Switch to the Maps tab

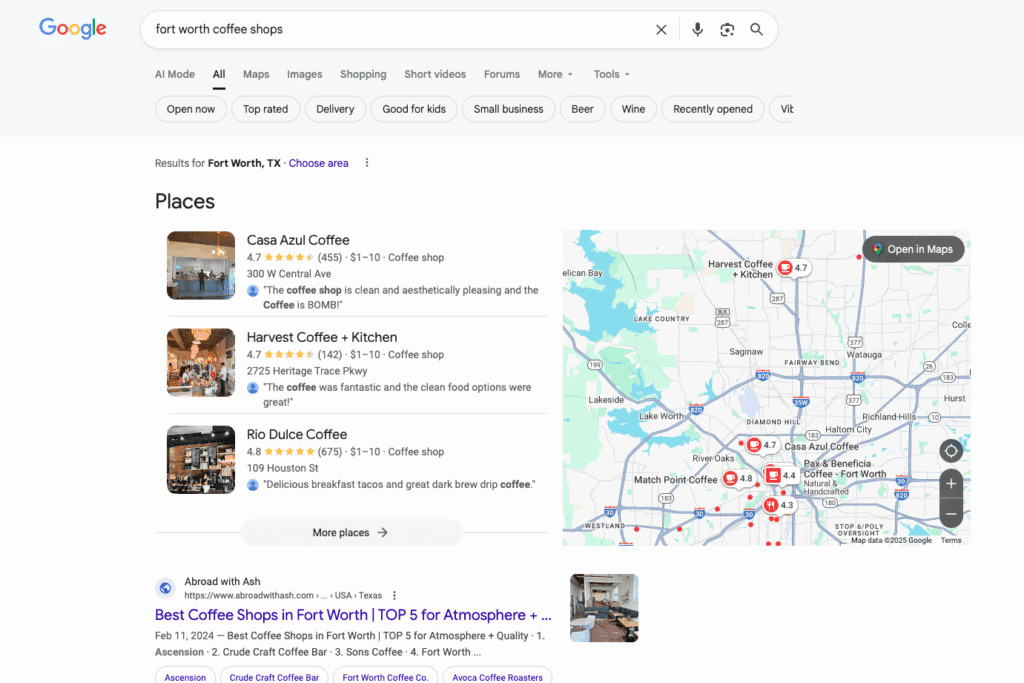[x=256, y=74]
